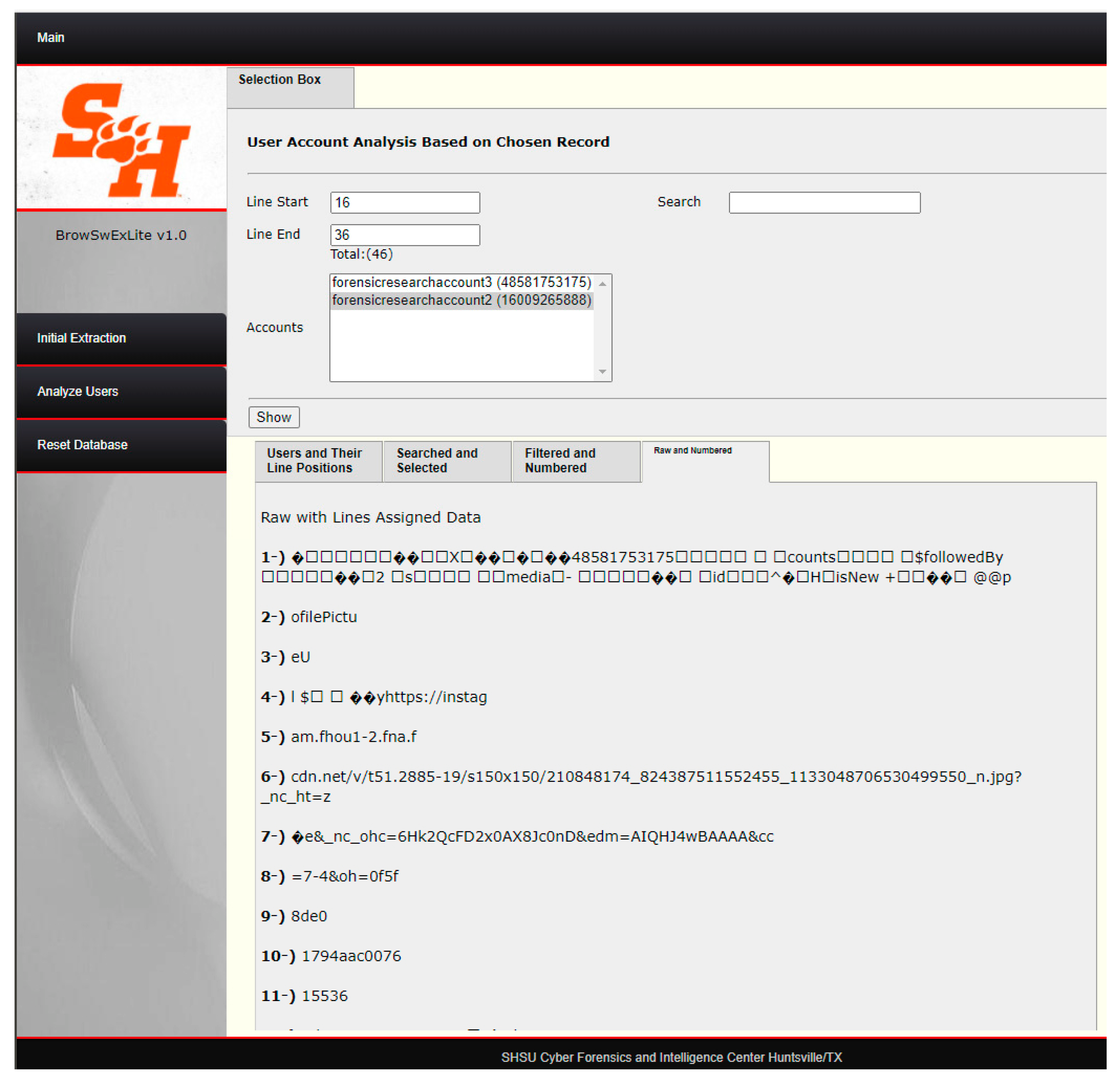Select forensicresearchaccount2 in Accounts list
Image resolution: width=1120 pixels, height=1083 pixels.
461,300
